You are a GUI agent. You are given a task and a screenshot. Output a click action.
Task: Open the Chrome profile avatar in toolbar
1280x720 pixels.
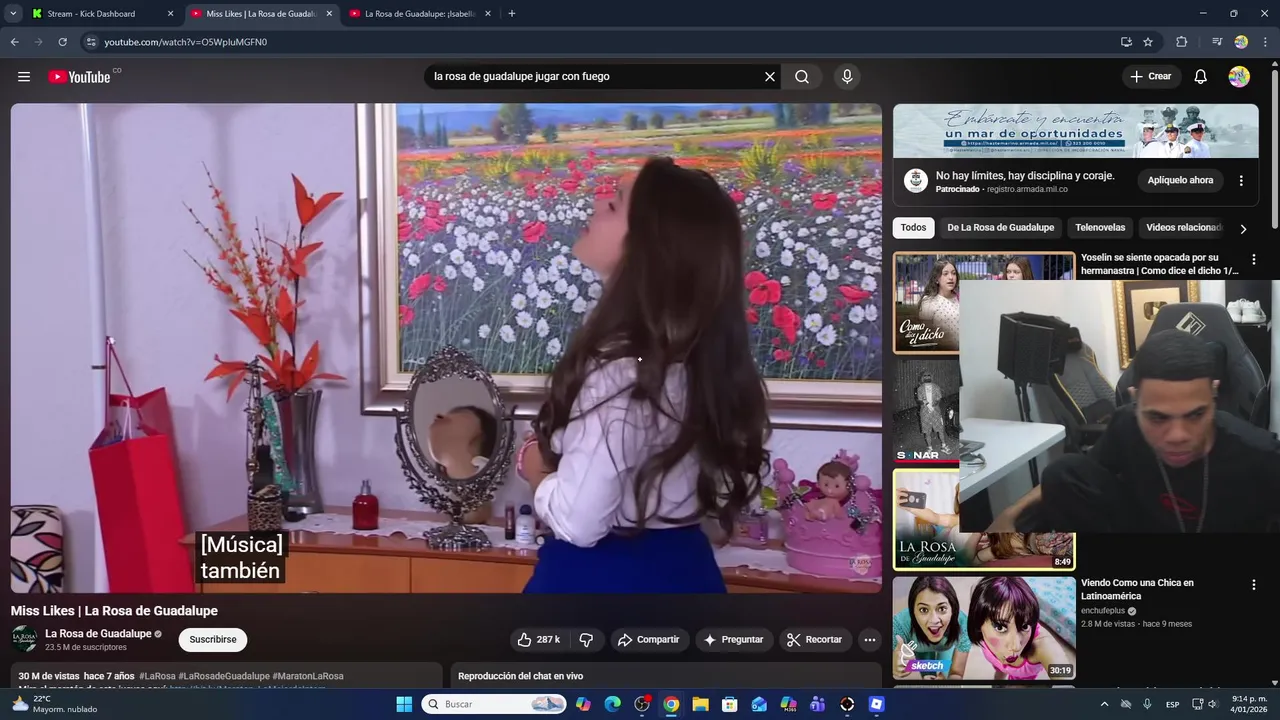[1241, 42]
